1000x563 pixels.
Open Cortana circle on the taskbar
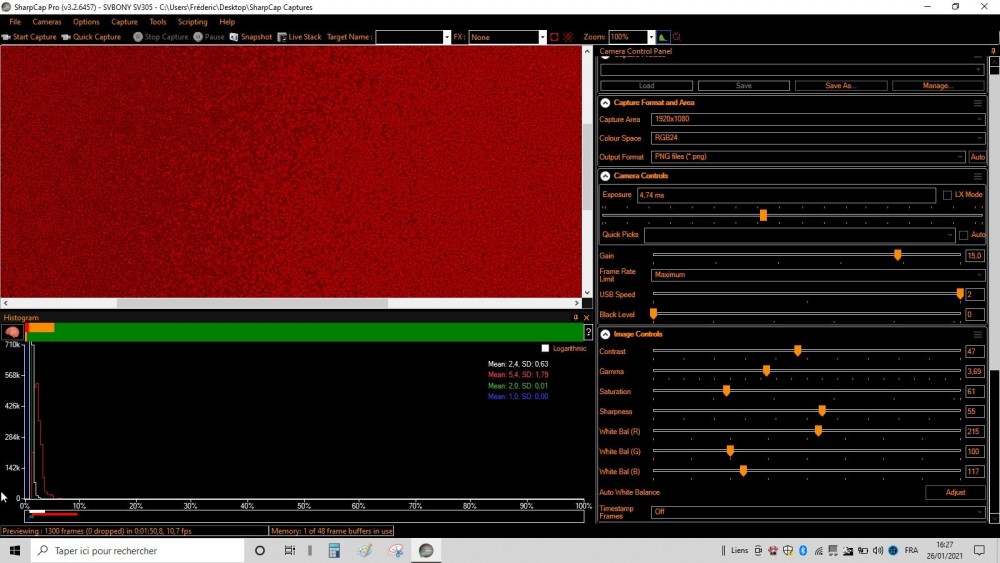click(x=260, y=550)
